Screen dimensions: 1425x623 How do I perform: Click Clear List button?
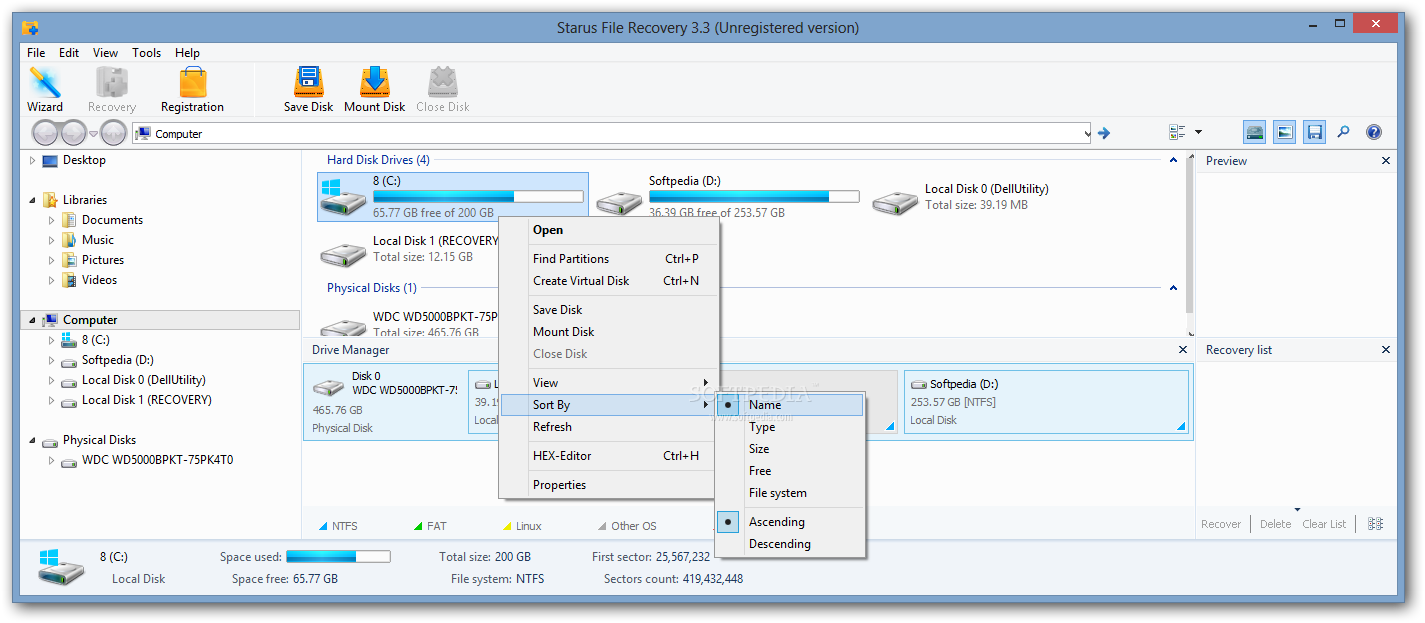coord(1324,524)
